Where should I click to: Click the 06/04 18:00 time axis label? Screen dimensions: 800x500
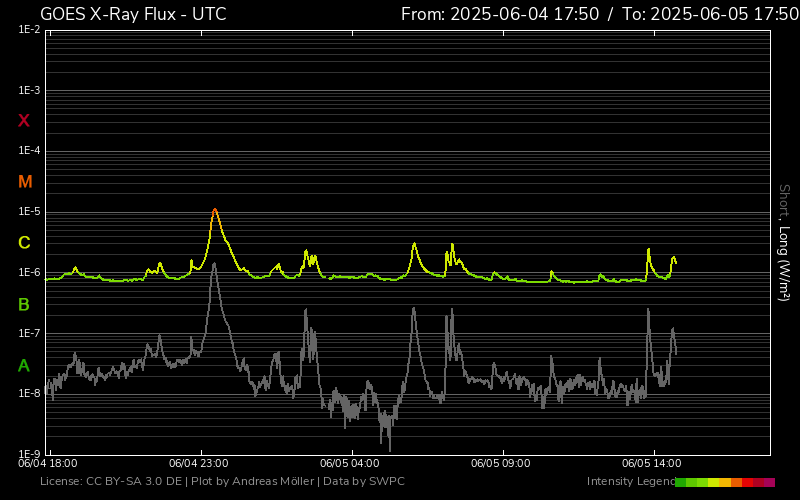coord(48,464)
